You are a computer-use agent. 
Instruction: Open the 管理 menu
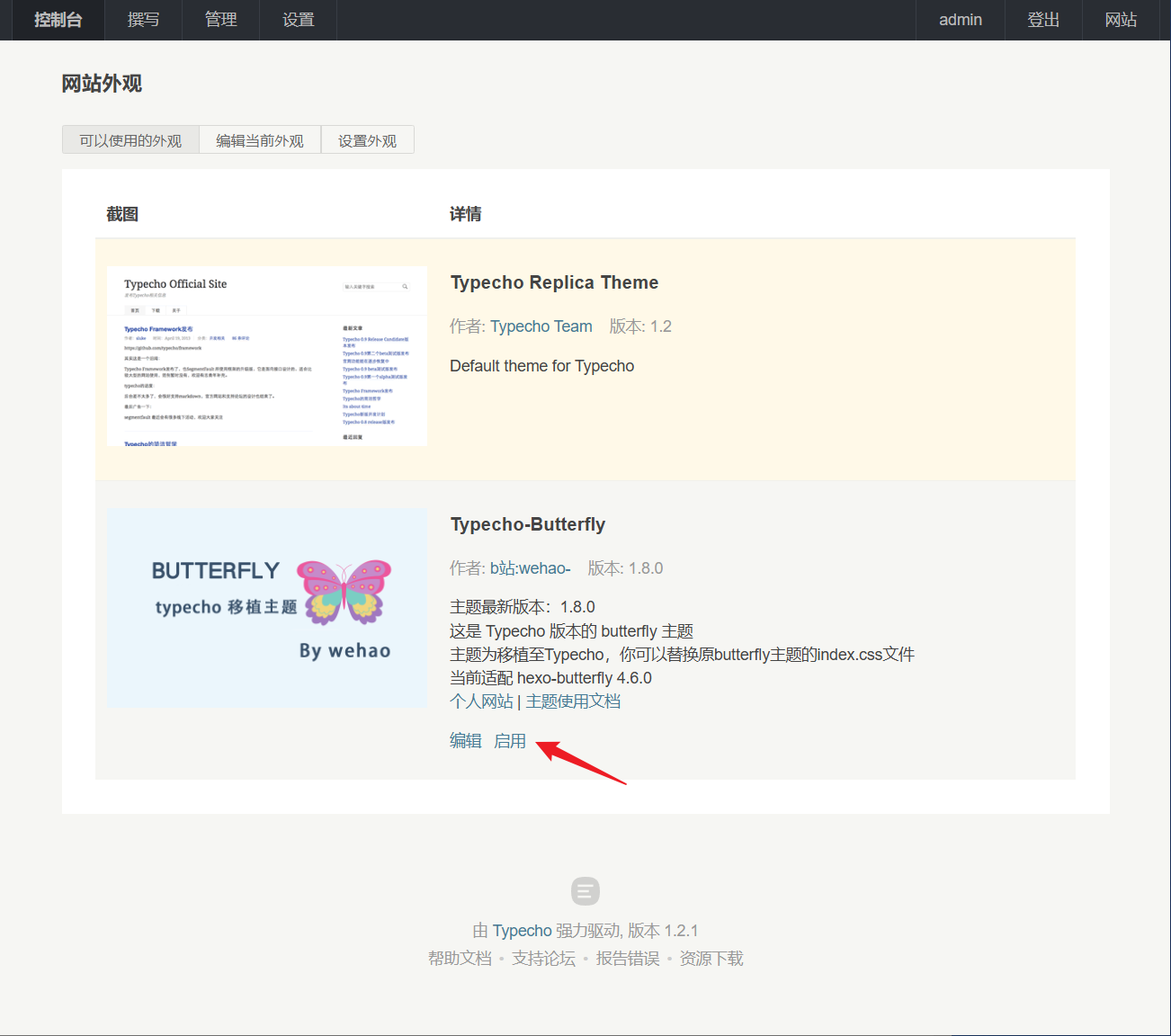pyautogui.click(x=220, y=20)
